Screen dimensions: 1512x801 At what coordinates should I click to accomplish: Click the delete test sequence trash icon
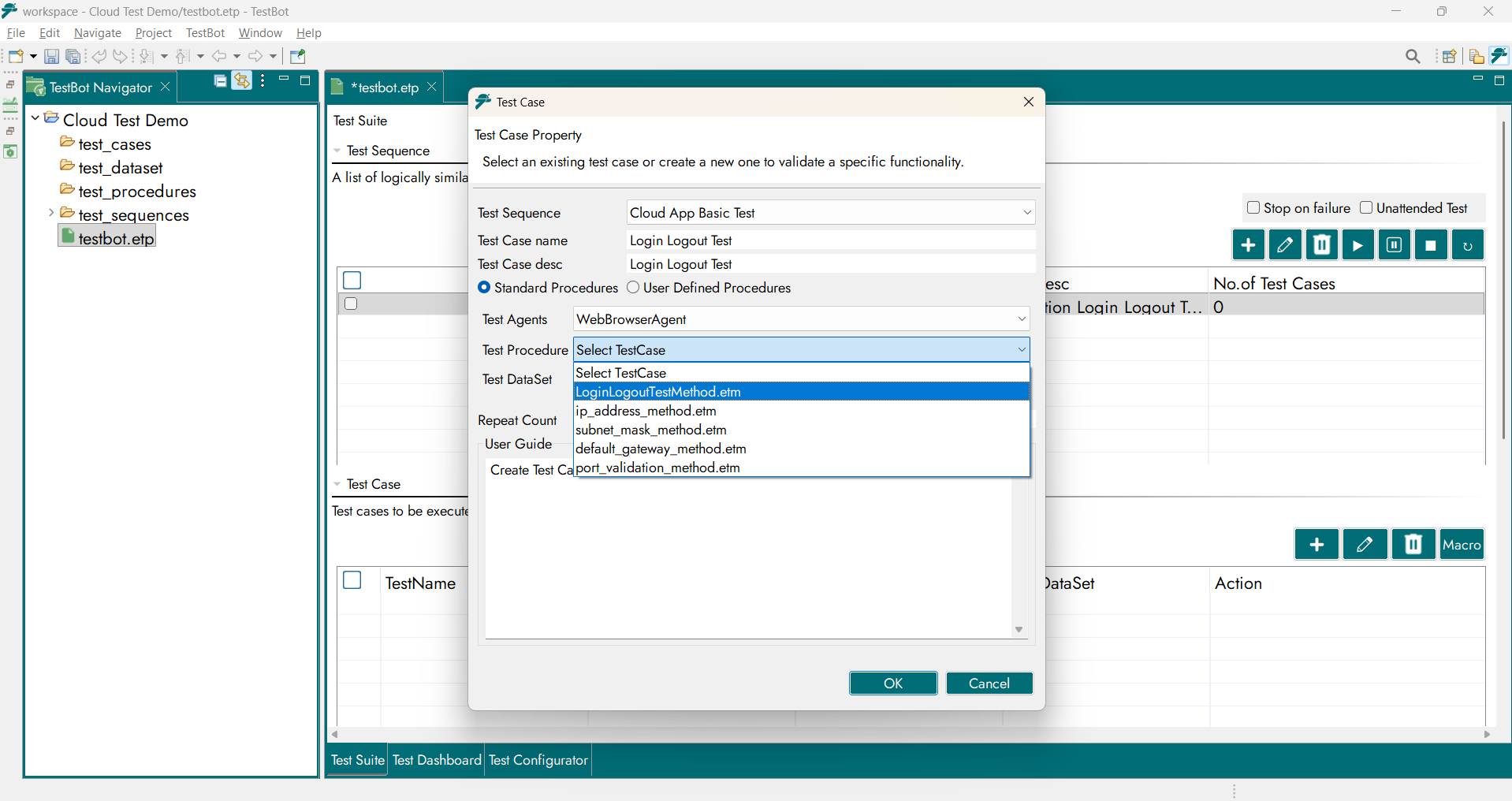tap(1321, 245)
